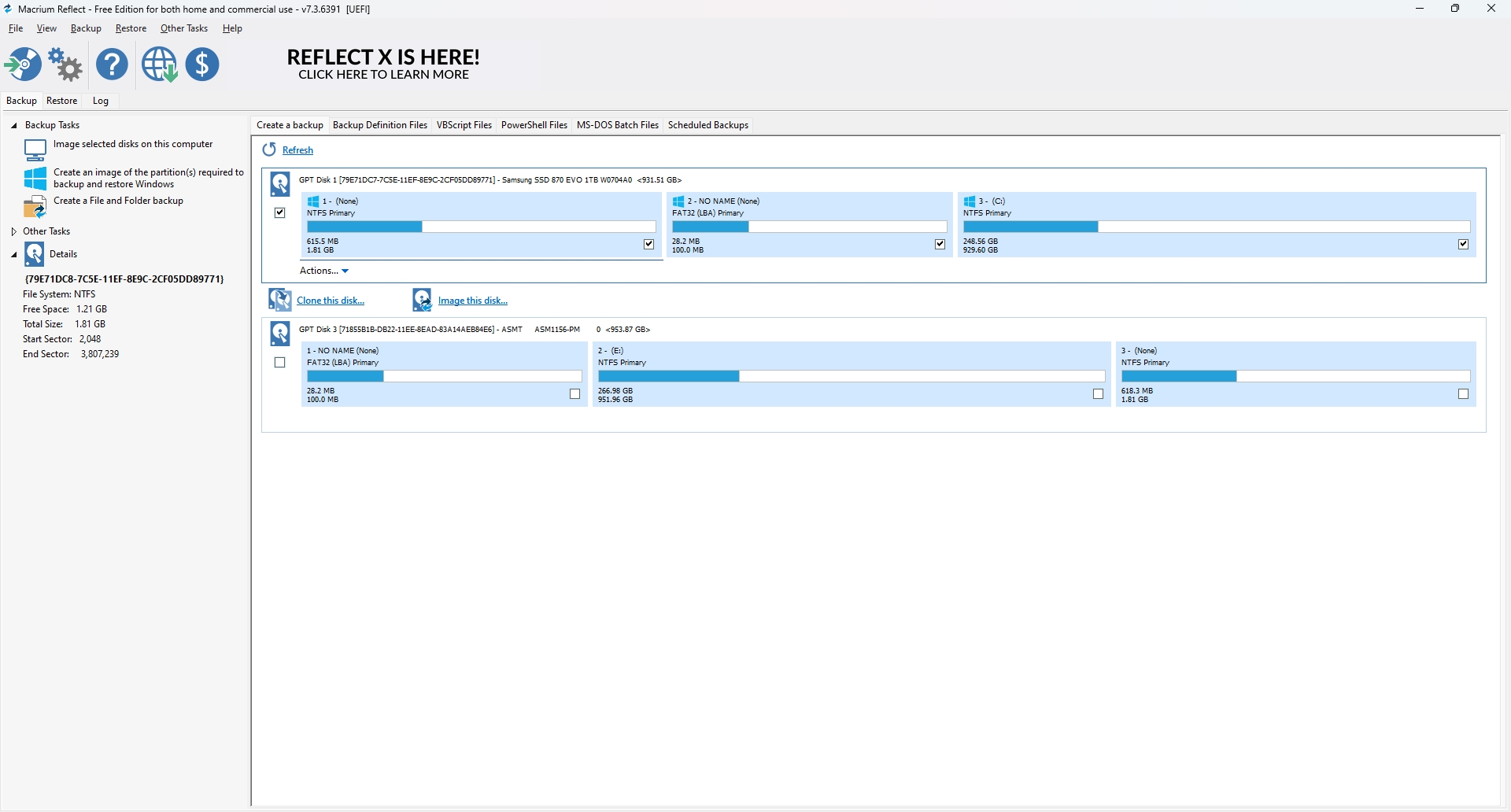This screenshot has width=1511, height=812.
Task: Click Windows flag icon on Disk 1 partition 1
Action: tap(313, 201)
